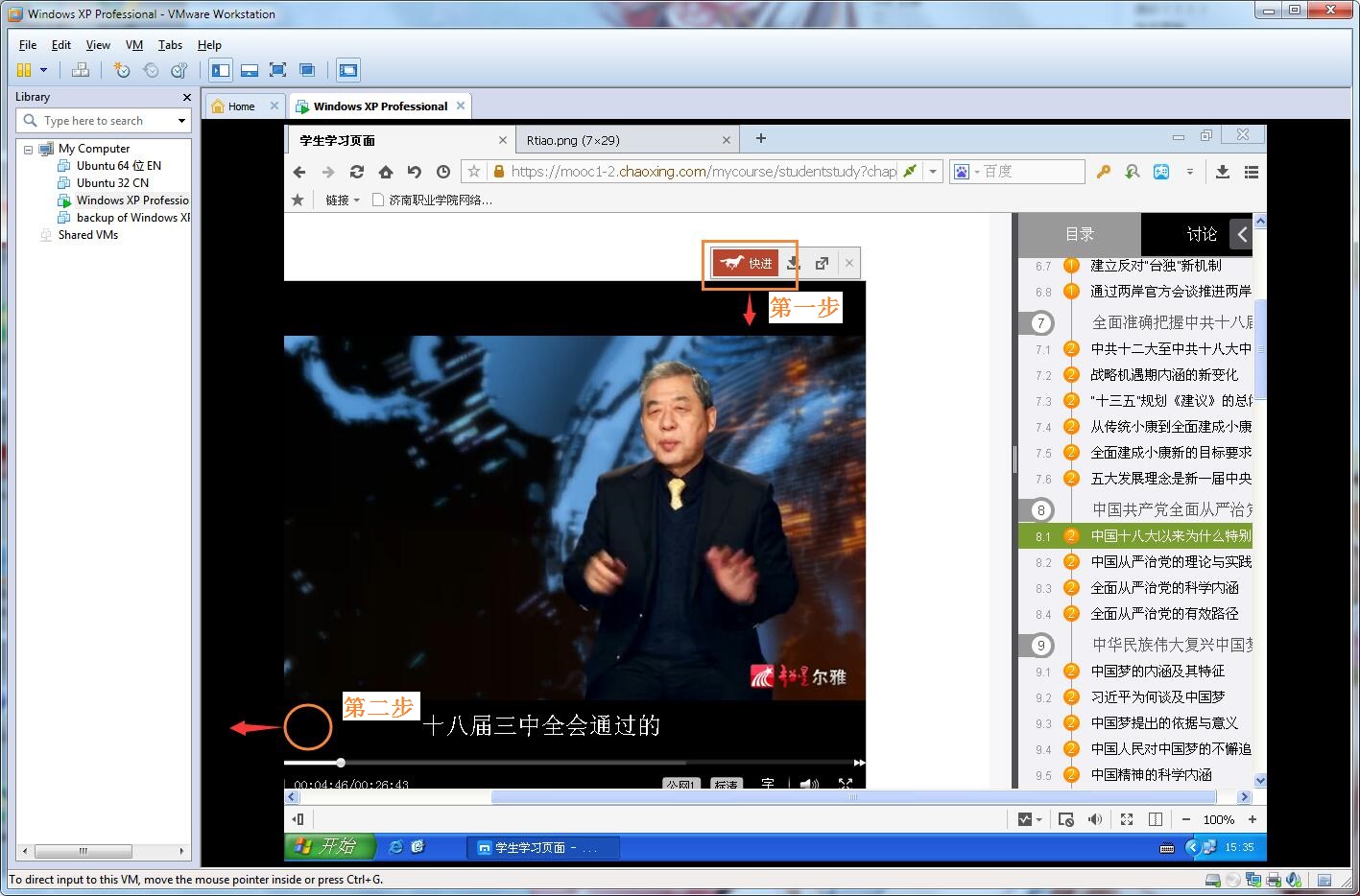Toggle the VMware console view button

click(x=348, y=70)
